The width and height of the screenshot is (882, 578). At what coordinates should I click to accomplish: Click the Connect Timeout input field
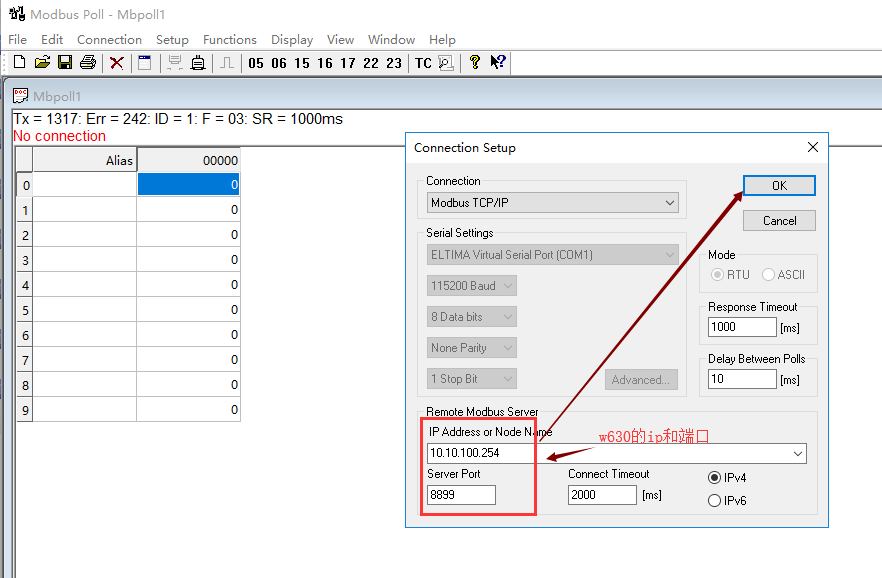[601, 495]
